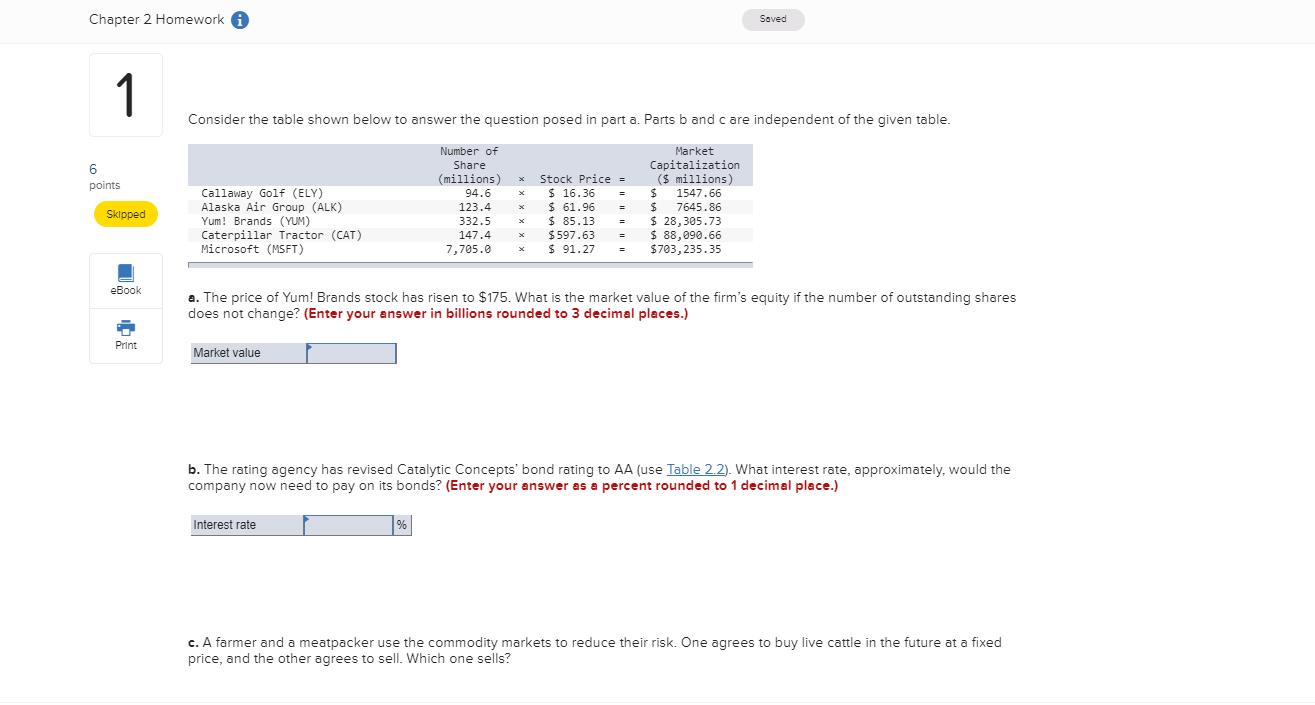The image size is (1315, 705).
Task: Click the 'Consider the table shown below' instruction
Action: tap(569, 120)
